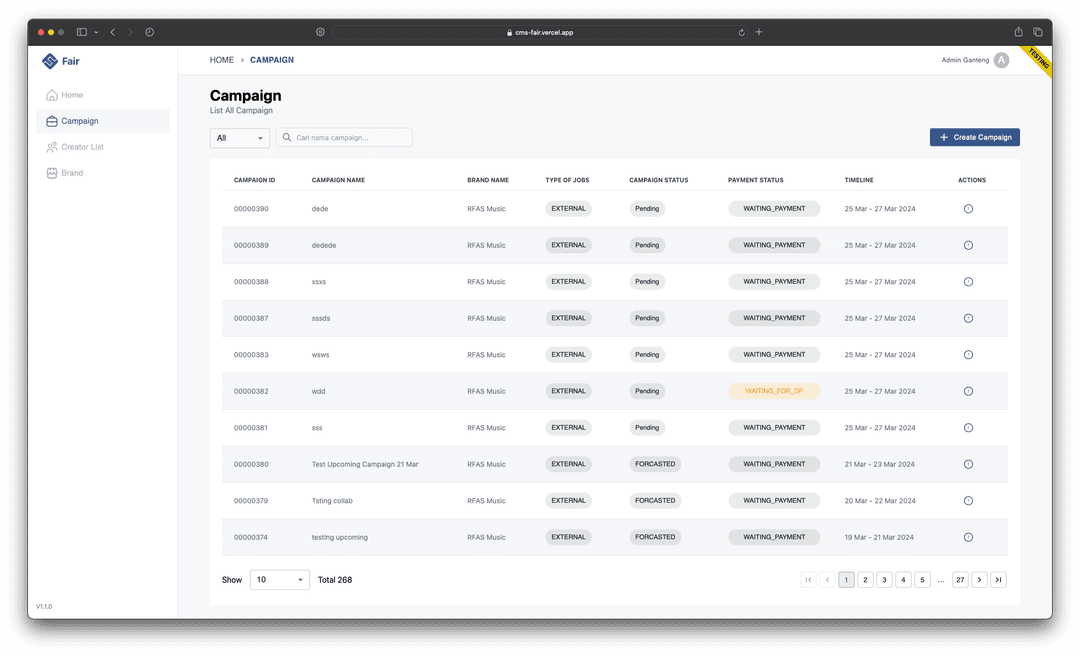Click the Create Campaign button

[974, 137]
